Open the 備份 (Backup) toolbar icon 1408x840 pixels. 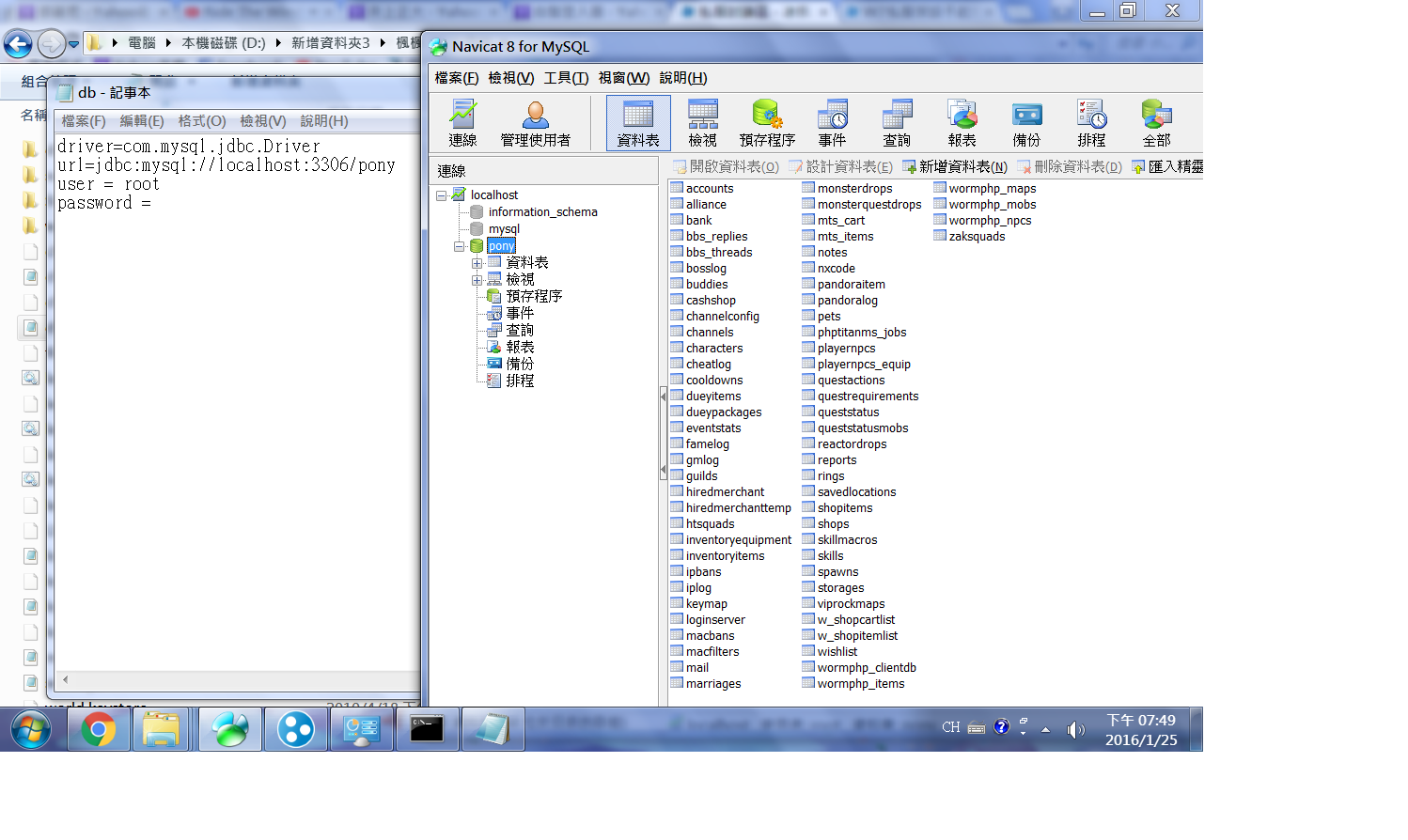click(1026, 123)
